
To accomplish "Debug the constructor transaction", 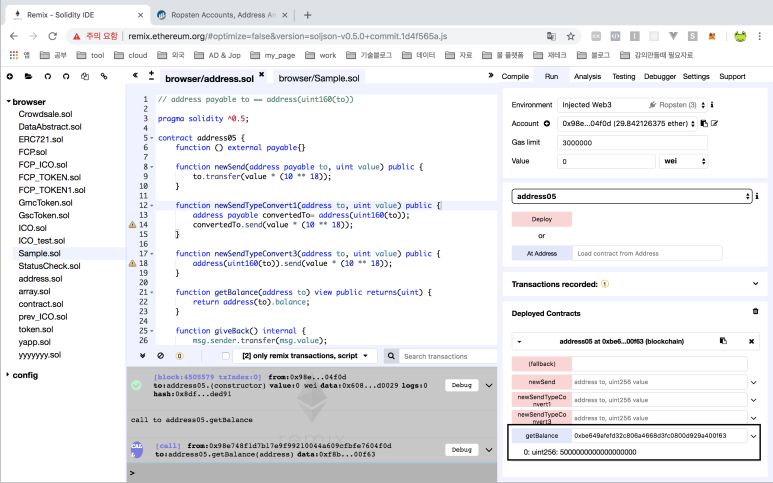I will [x=461, y=385].
